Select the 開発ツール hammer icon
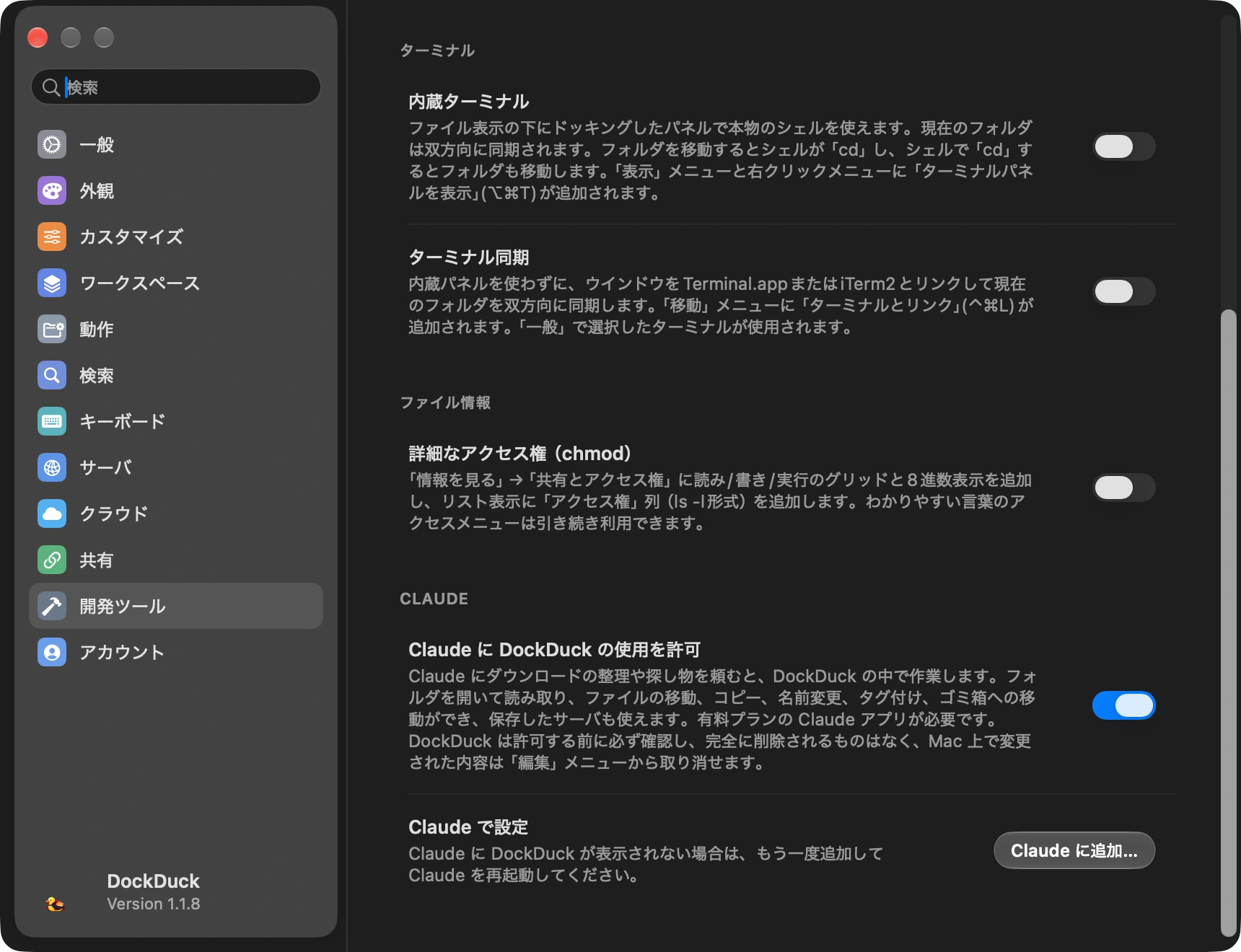 [x=52, y=607]
